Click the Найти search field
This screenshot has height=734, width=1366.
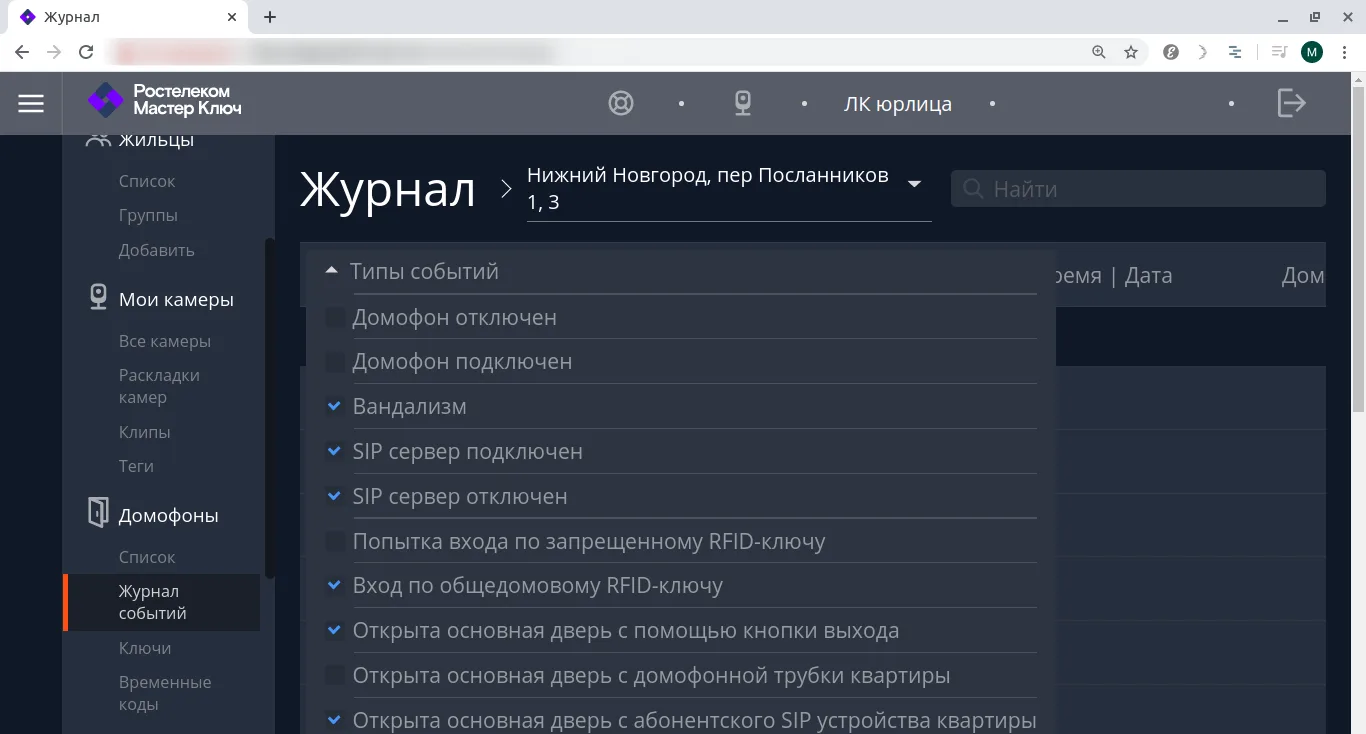1138,188
